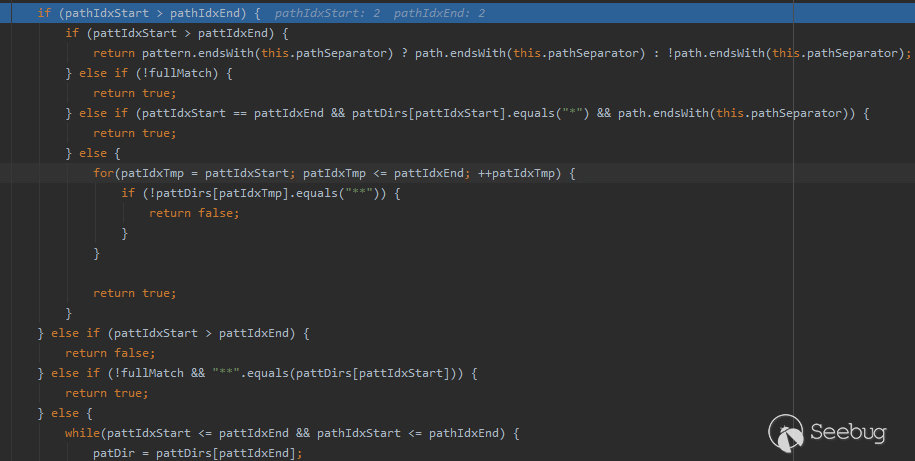915x461 pixels.
Task: Click inline debug value 'pathIdxEnd: 2'
Action: pos(440,13)
